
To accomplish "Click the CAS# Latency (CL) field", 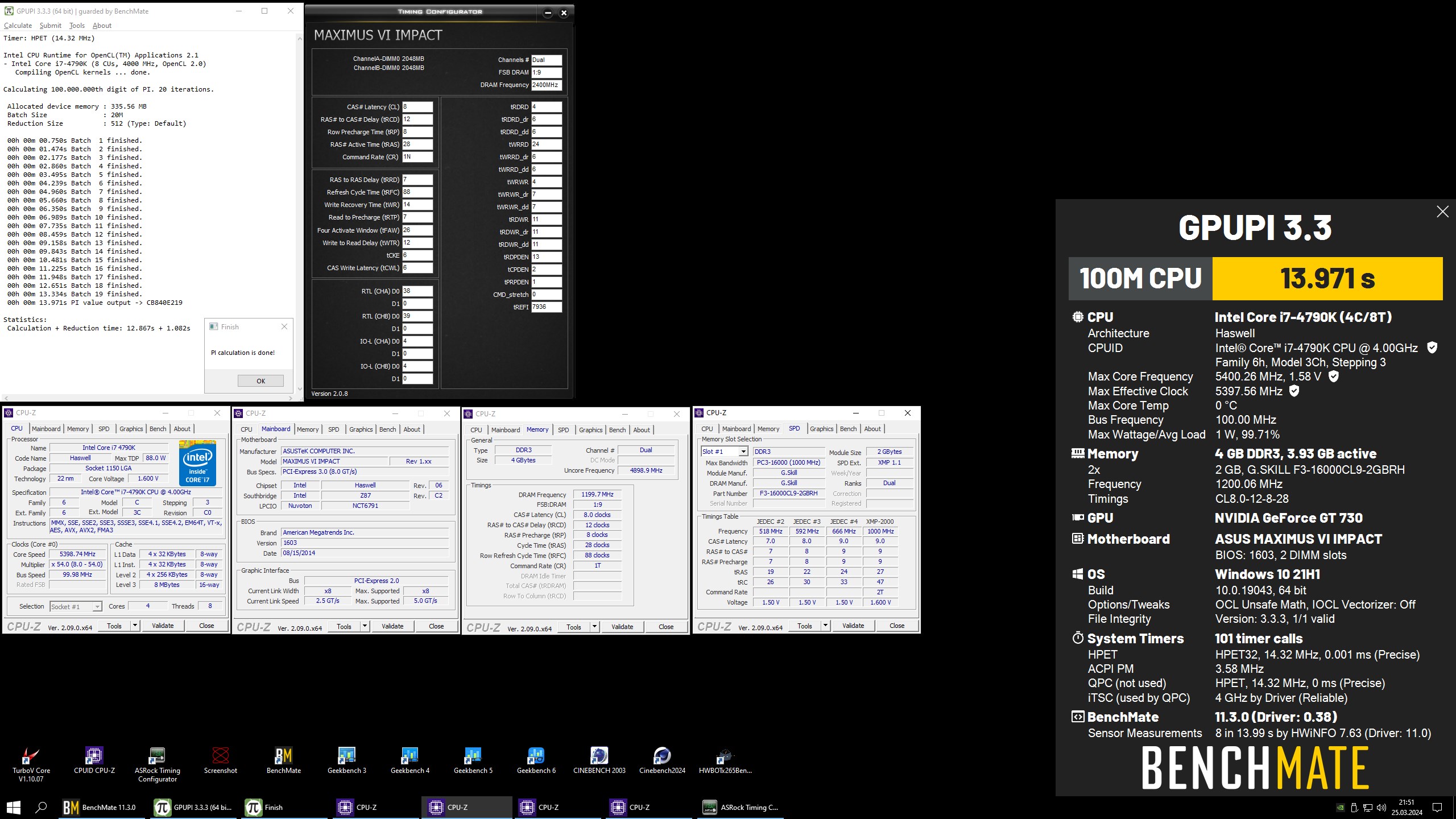I will [x=417, y=106].
